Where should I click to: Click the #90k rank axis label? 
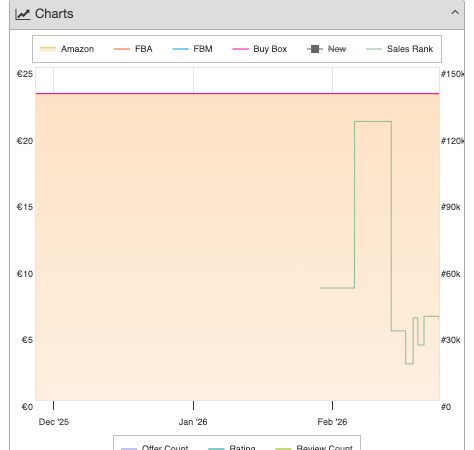[x=451, y=207]
